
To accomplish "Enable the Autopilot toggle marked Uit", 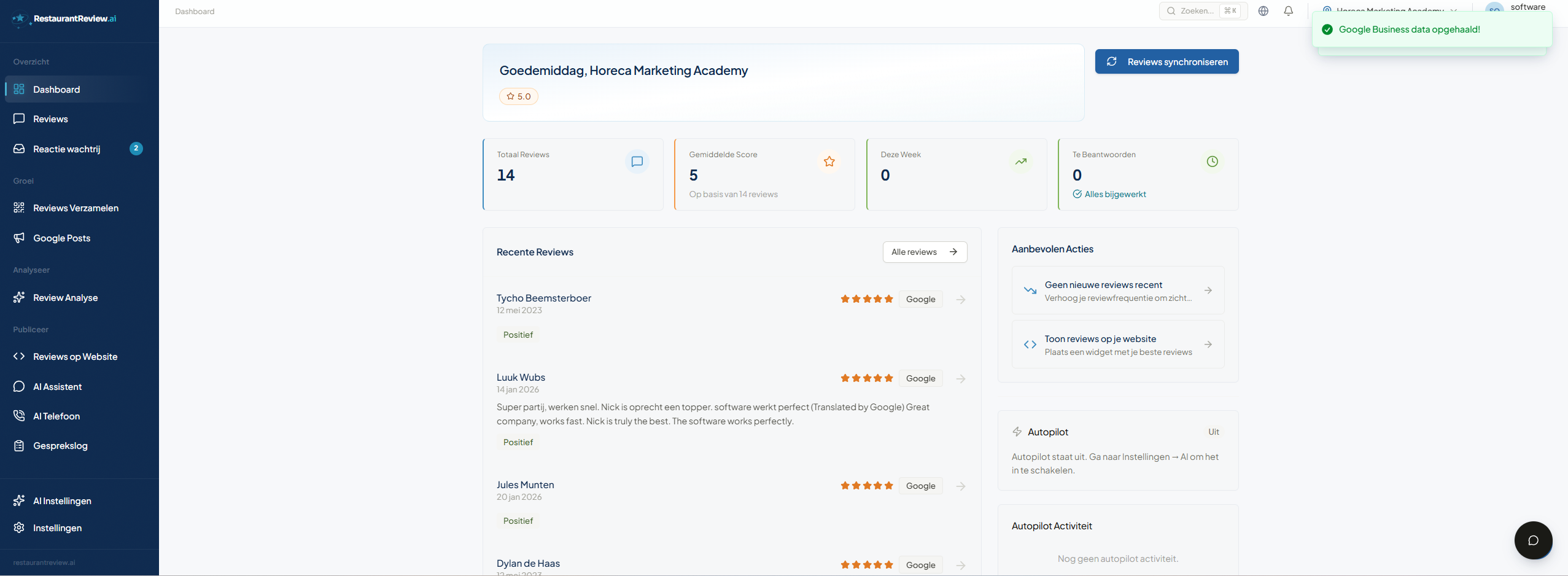I will (1214, 432).
